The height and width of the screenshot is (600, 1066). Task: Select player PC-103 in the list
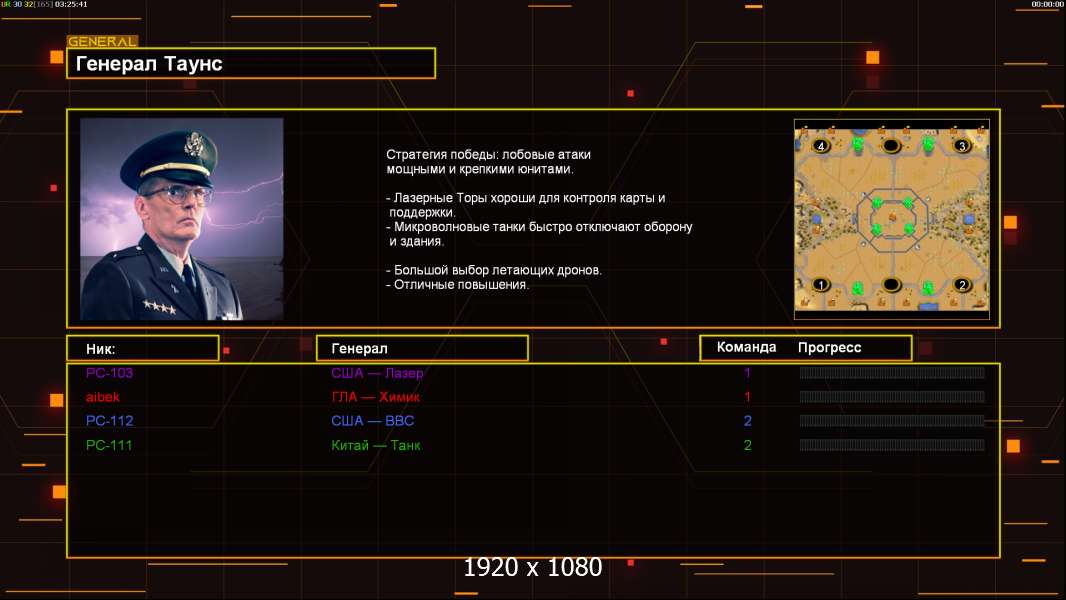pyautogui.click(x=109, y=373)
